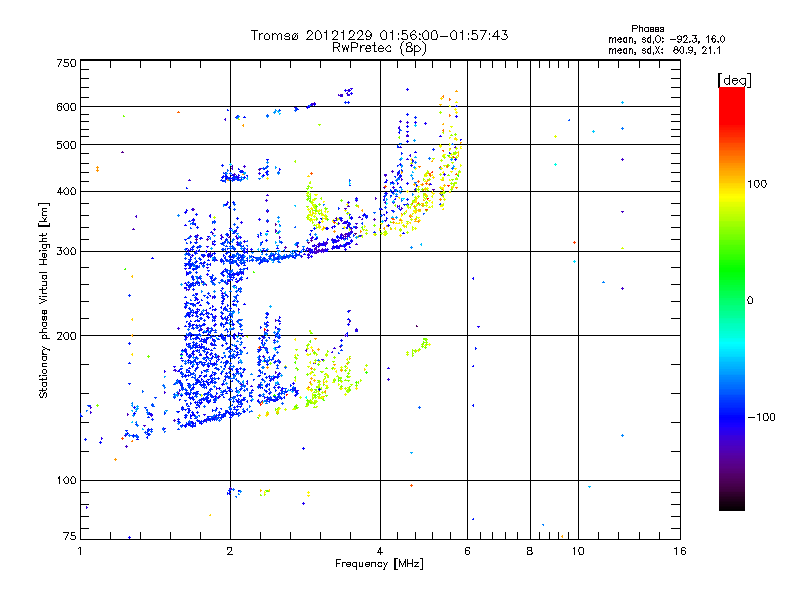Screen dimensions: 800x600
Task: Click the 'mean, sd,X: 80.9, 21.1' statistics line
Action: [x=664, y=50]
